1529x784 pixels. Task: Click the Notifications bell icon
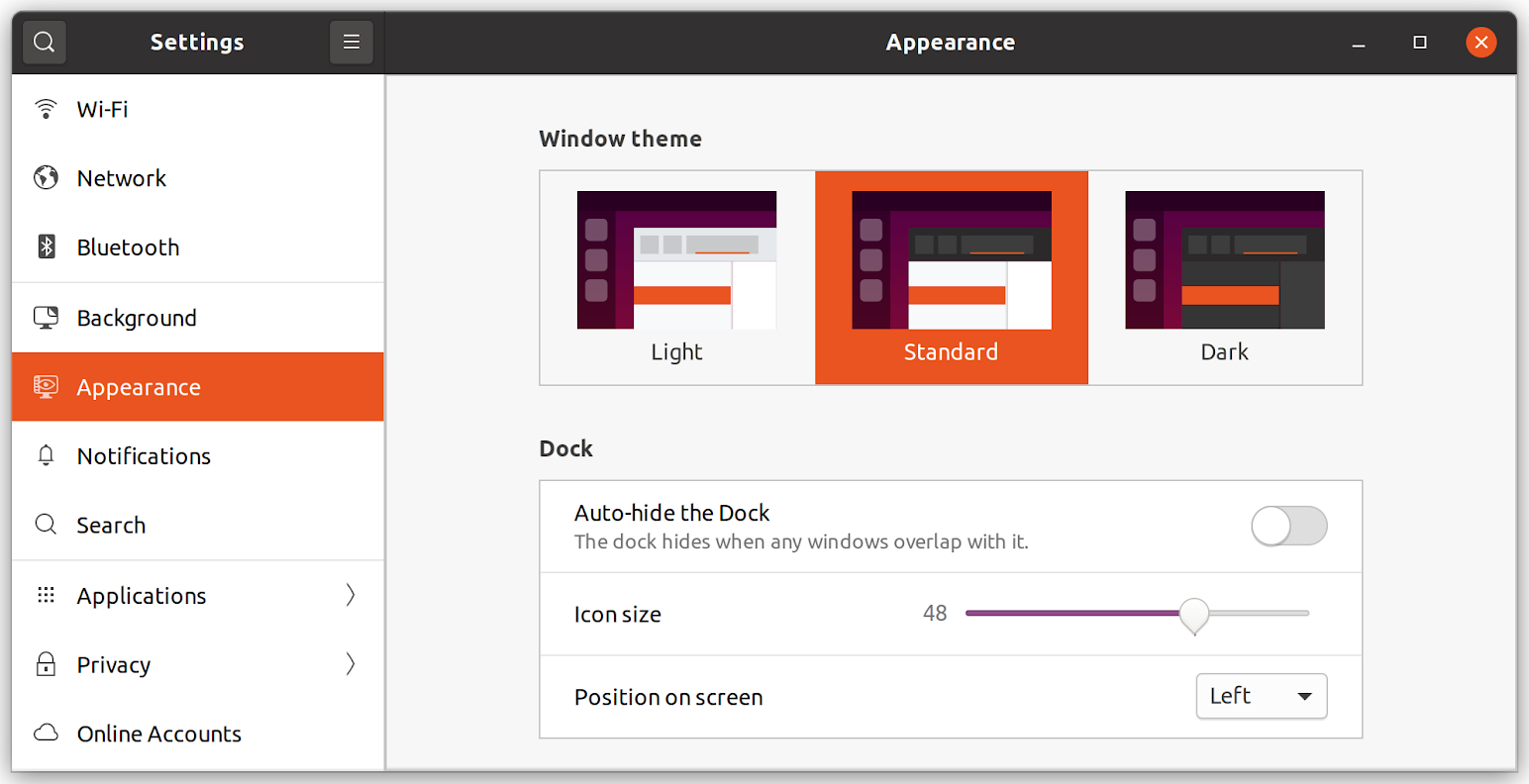click(x=46, y=455)
